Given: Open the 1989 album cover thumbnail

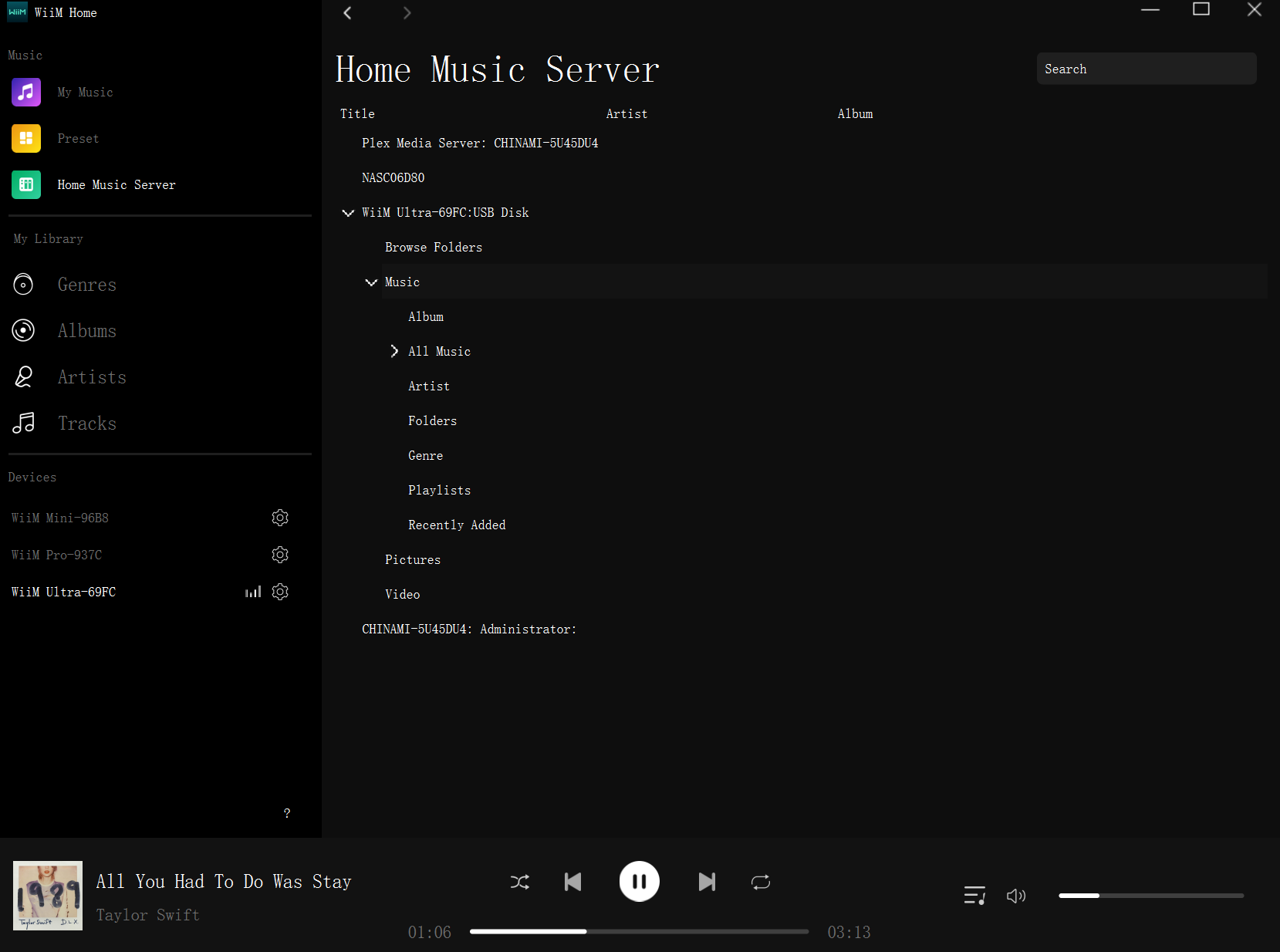Looking at the screenshot, I should pos(48,896).
